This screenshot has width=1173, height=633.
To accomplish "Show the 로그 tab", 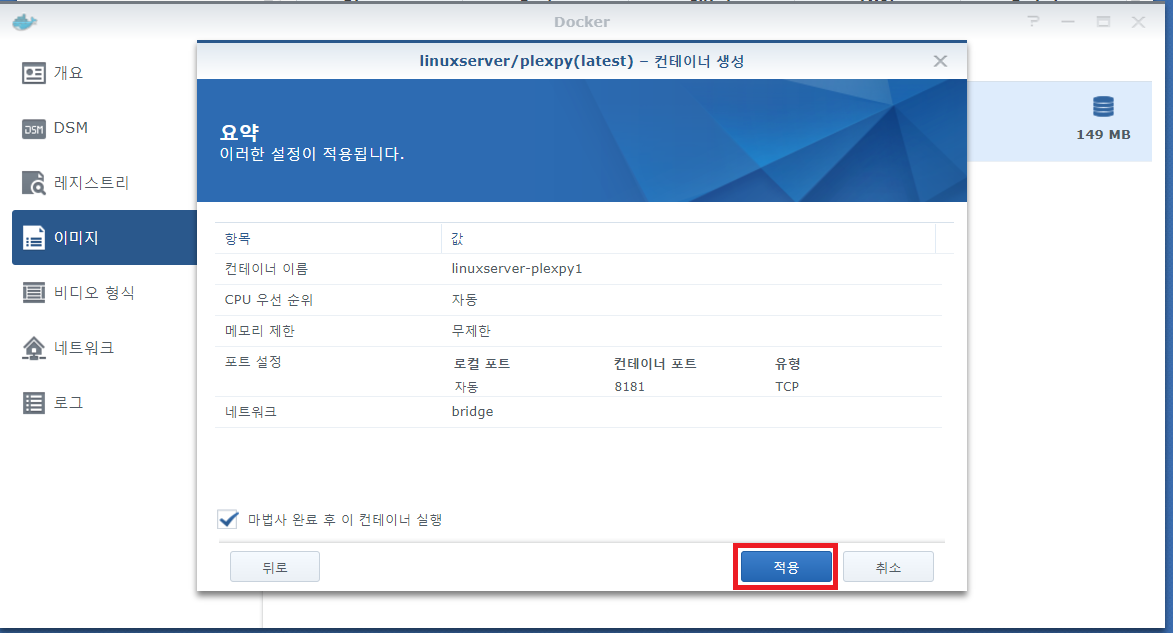I will (105, 403).
